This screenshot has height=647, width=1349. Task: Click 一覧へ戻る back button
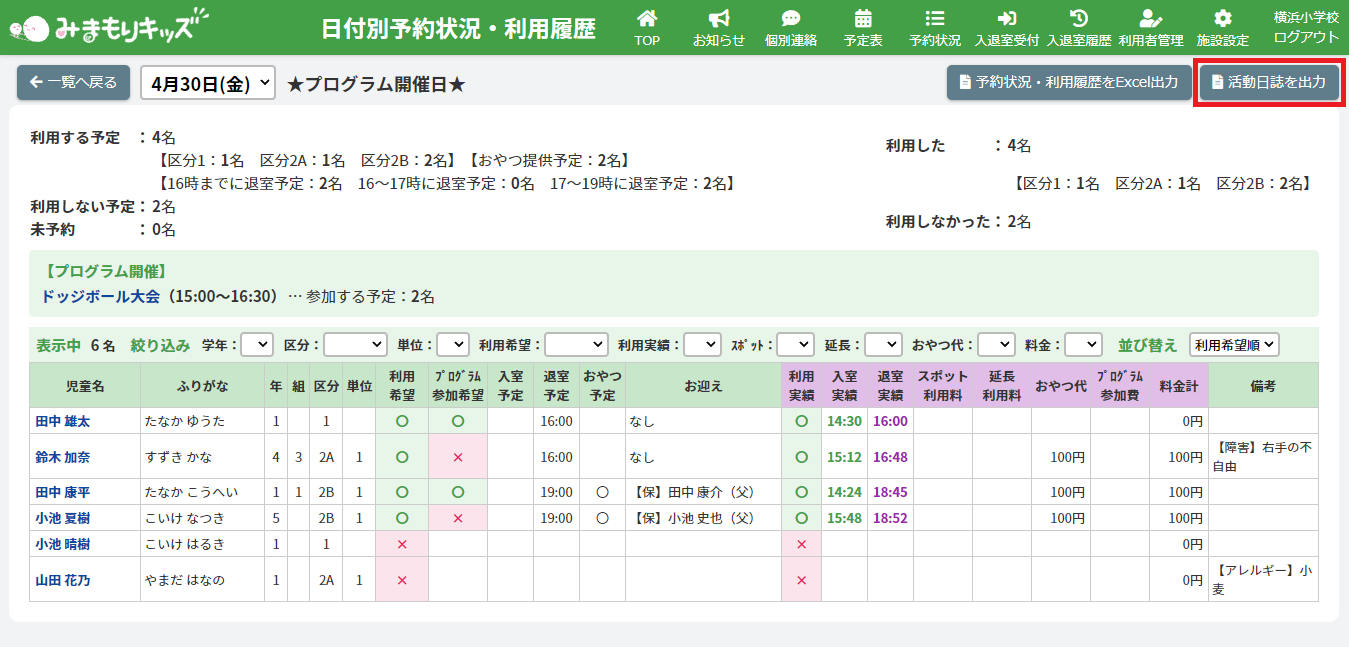coord(73,83)
